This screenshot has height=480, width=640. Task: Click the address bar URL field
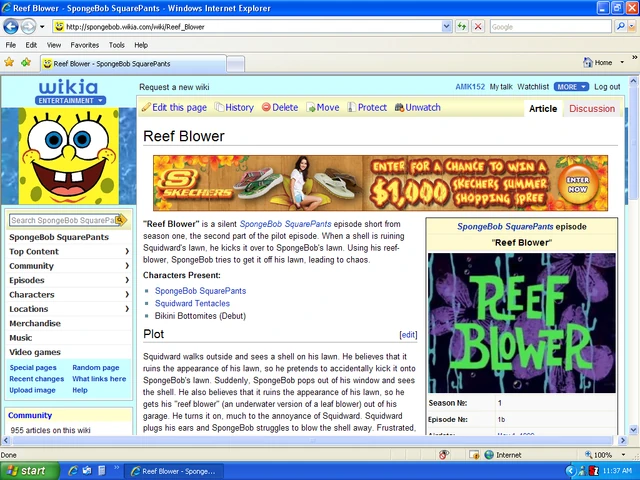(252, 27)
